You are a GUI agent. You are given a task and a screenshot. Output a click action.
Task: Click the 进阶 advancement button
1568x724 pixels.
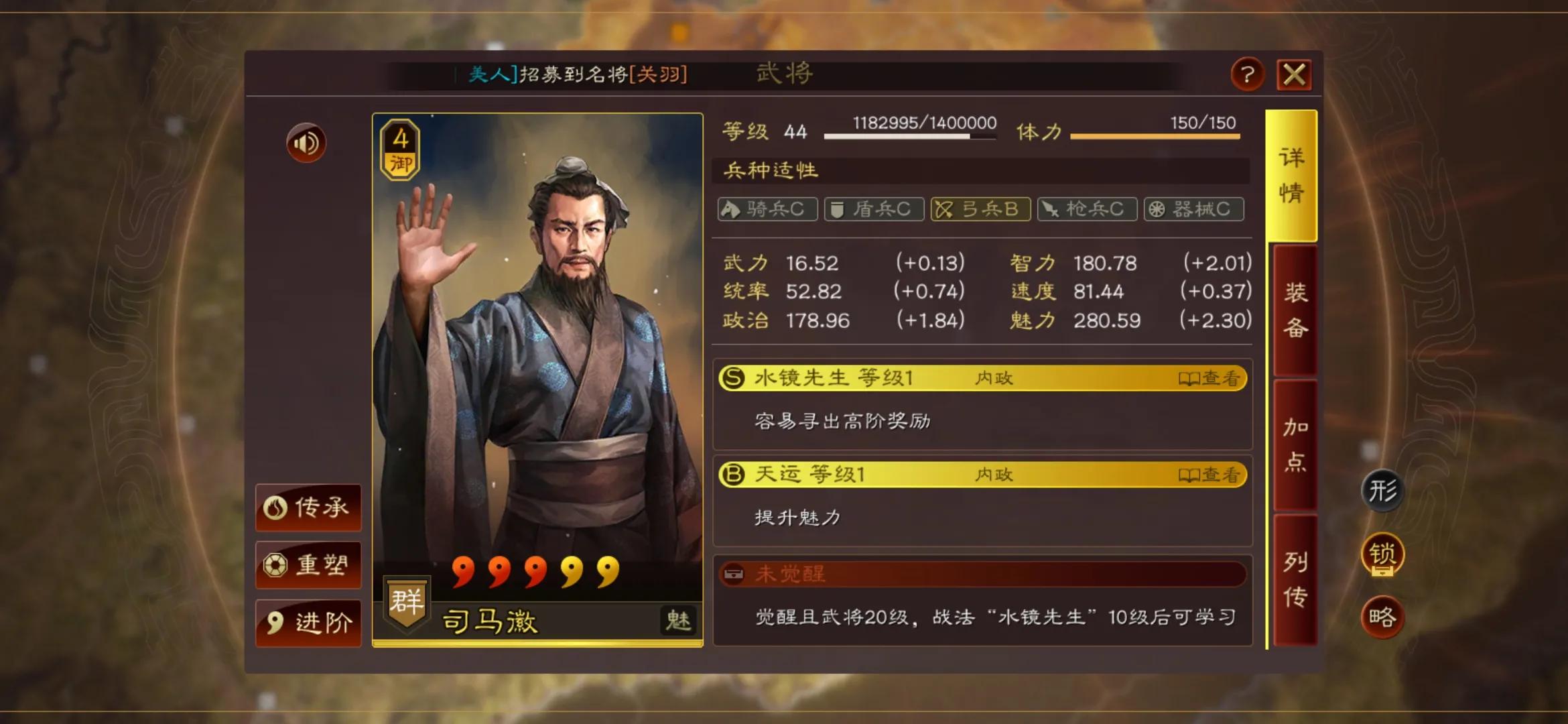[308, 623]
